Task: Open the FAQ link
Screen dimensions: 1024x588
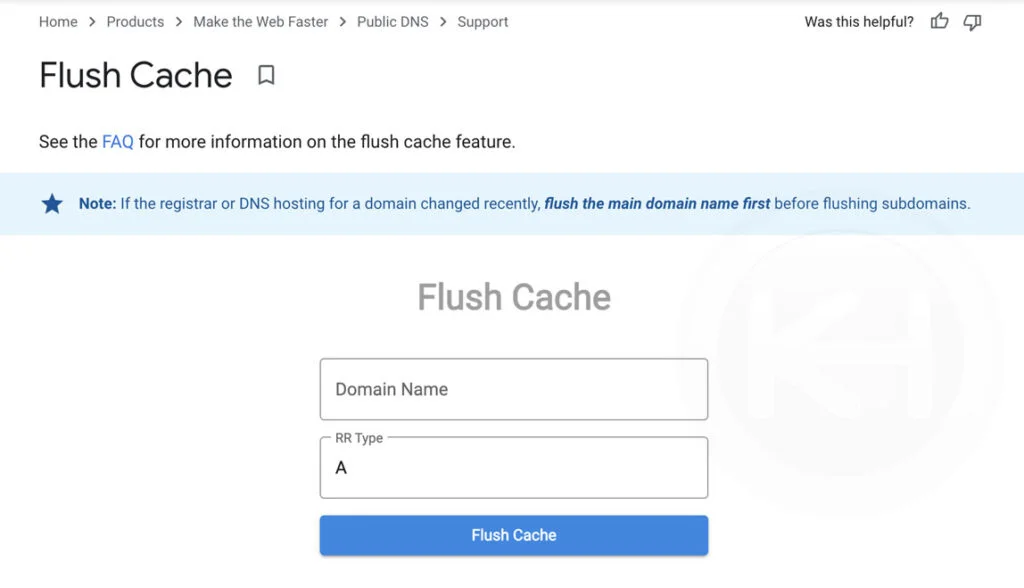Action: pos(117,141)
